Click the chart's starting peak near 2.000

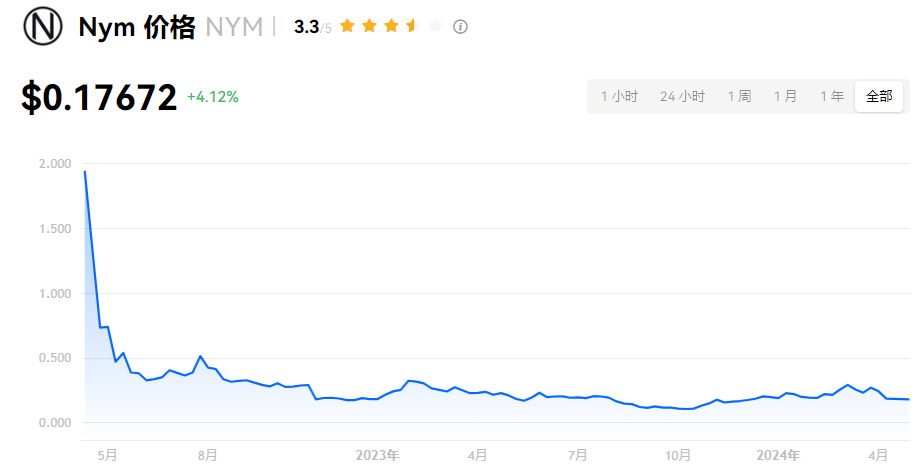(85, 172)
